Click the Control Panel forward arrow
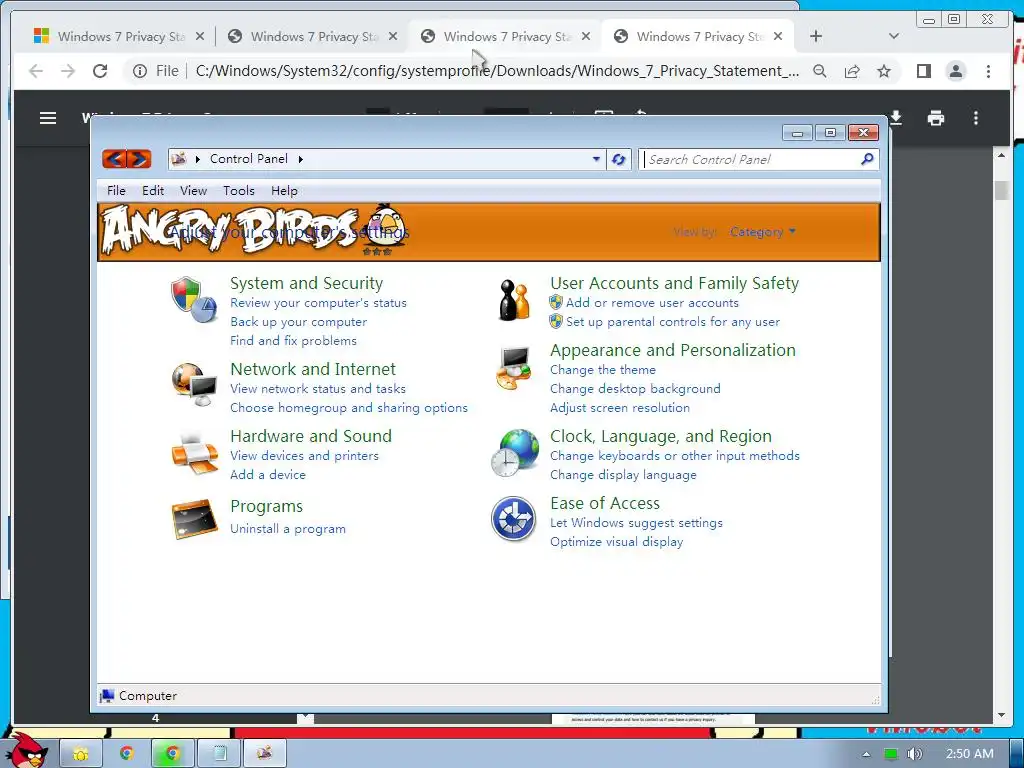This screenshot has height=768, width=1024. click(139, 159)
